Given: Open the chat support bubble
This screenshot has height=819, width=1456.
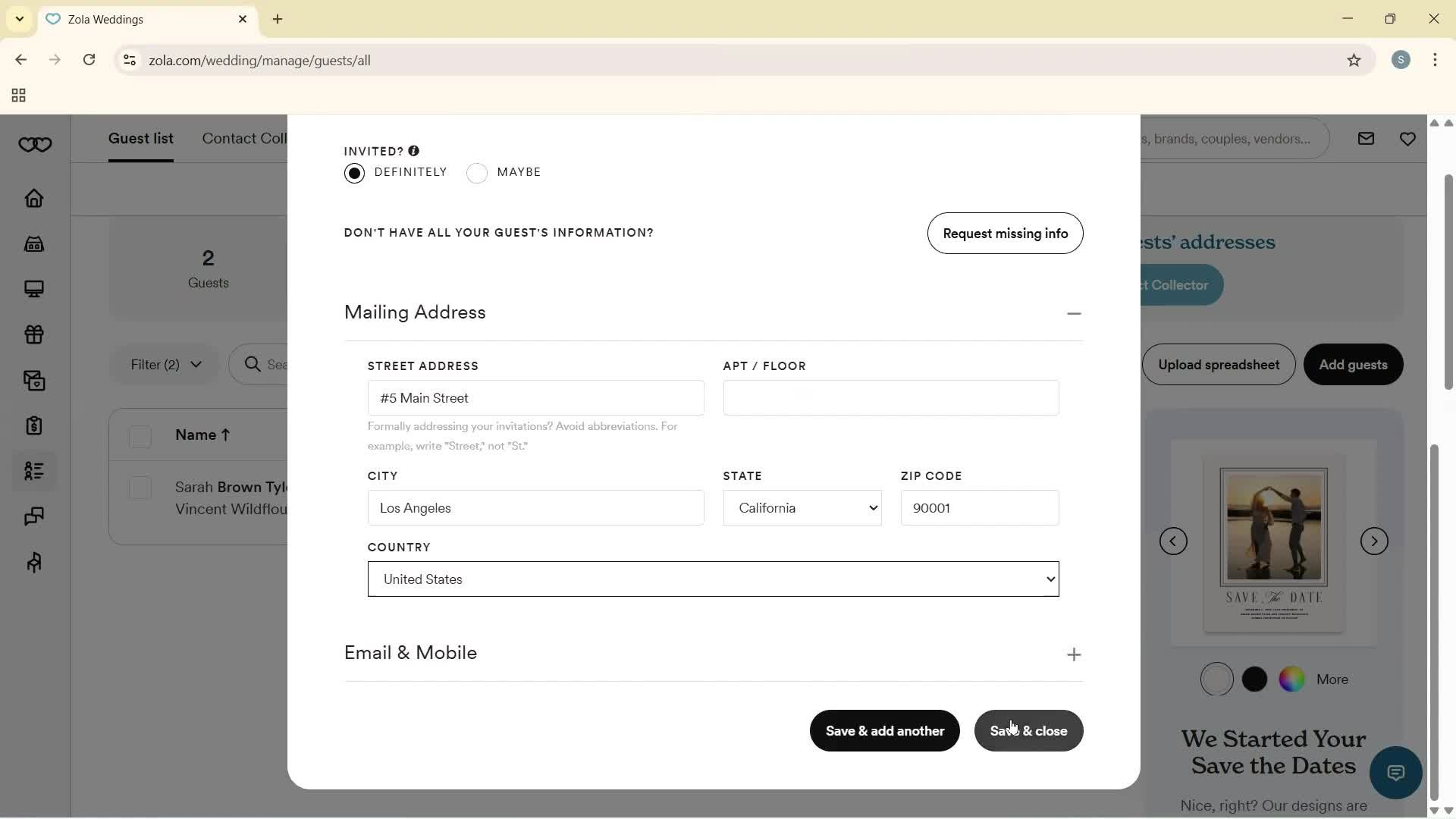Looking at the screenshot, I should pyautogui.click(x=1396, y=772).
